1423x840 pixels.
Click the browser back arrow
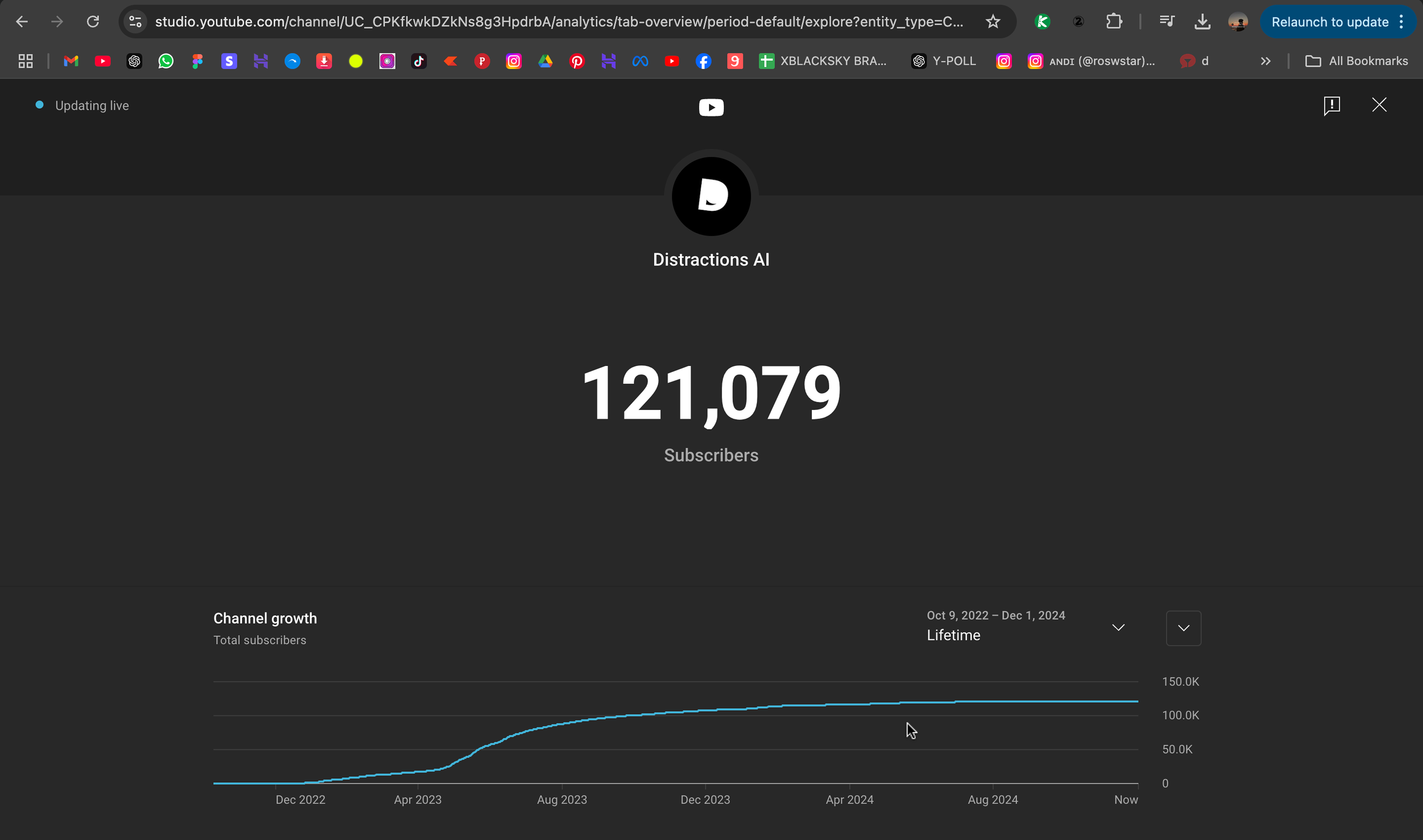click(x=21, y=21)
